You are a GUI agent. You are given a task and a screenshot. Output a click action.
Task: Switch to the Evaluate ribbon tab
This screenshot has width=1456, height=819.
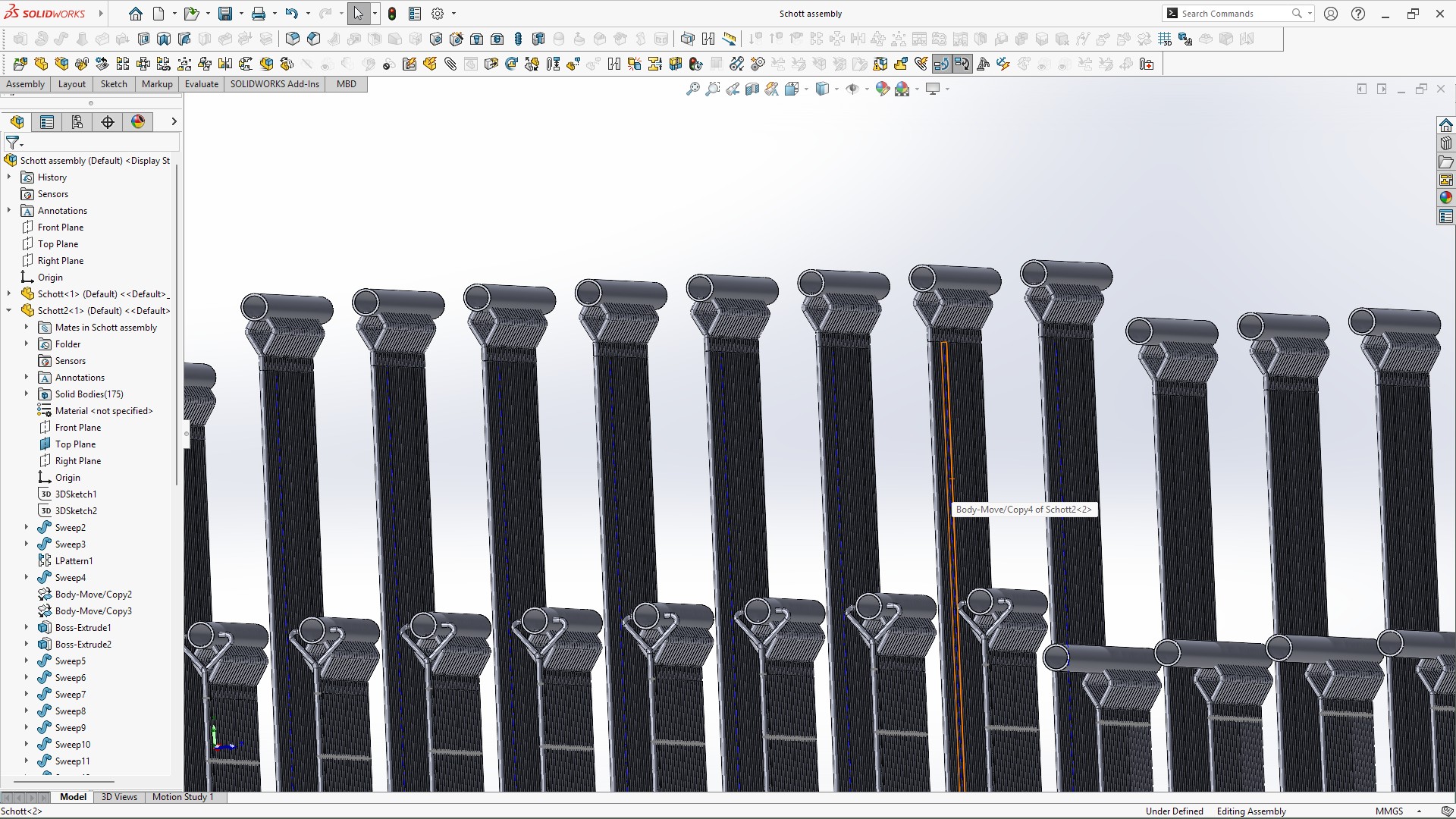[x=202, y=84]
